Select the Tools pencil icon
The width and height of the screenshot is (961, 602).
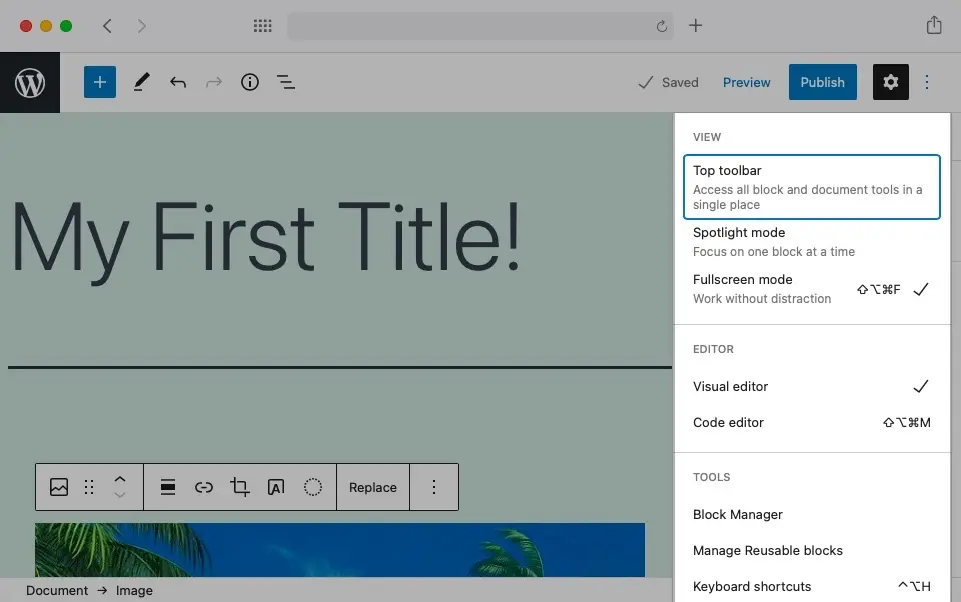pyautogui.click(x=142, y=82)
